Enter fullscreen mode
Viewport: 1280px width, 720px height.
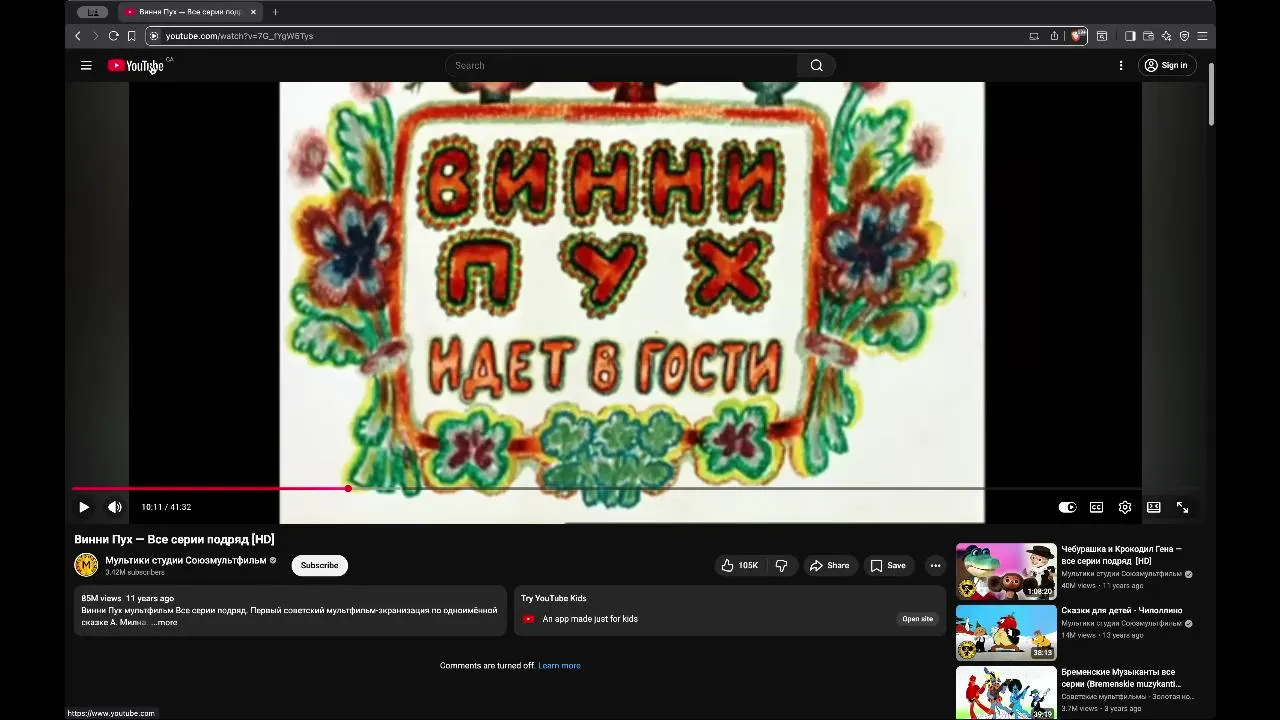1182,507
